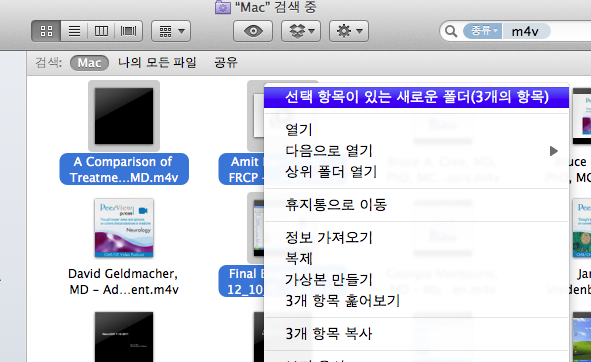Select 나의 모든 파일 search scope
591x362 pixels.
click(157, 62)
